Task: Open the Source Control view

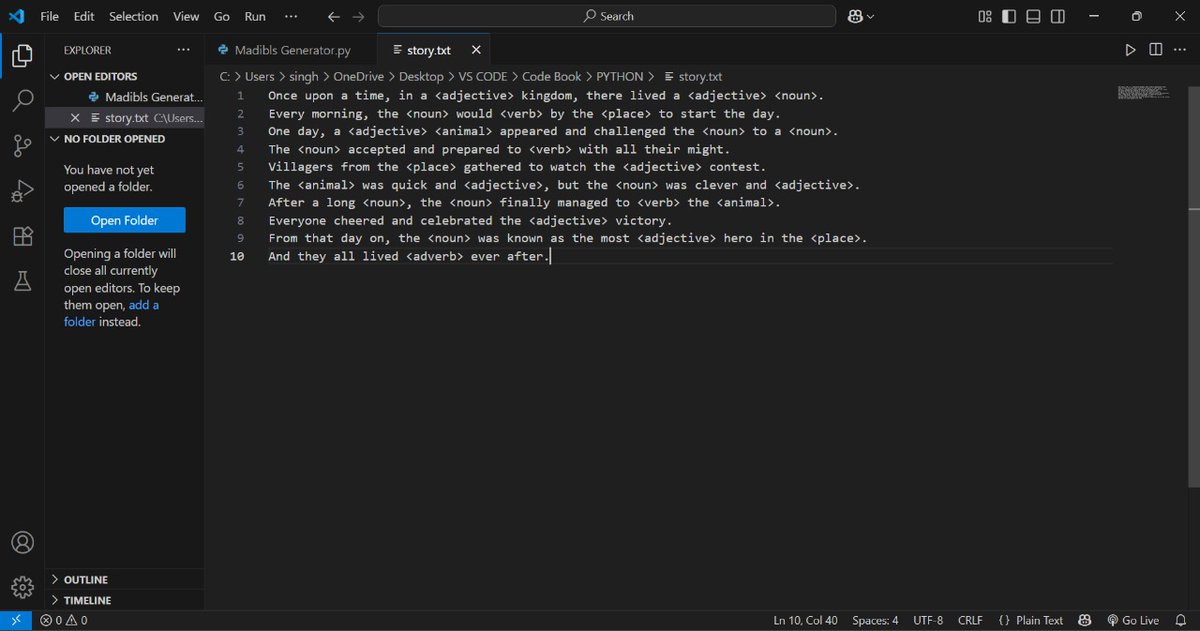Action: pos(22,146)
